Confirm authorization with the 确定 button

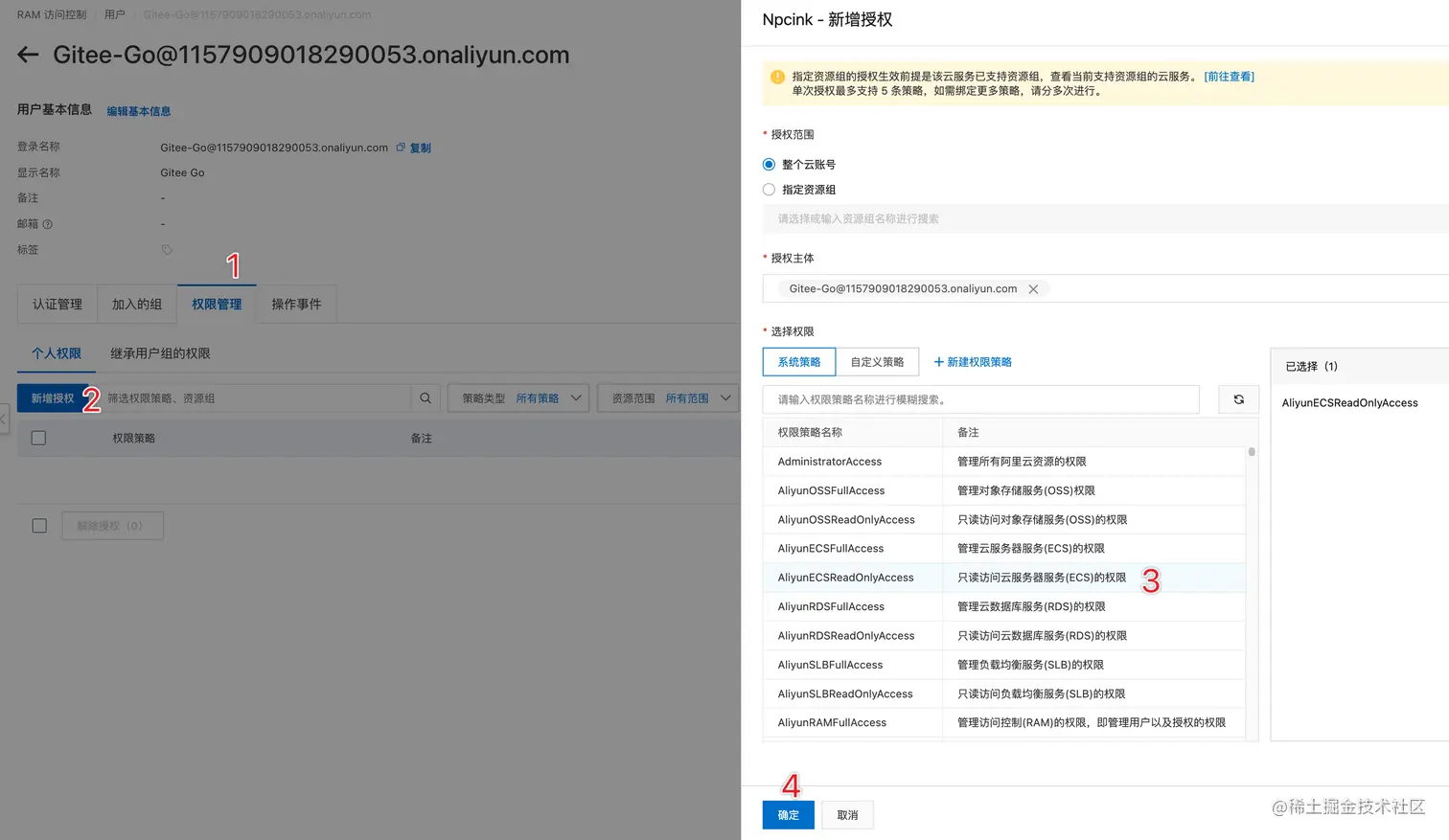click(x=789, y=815)
